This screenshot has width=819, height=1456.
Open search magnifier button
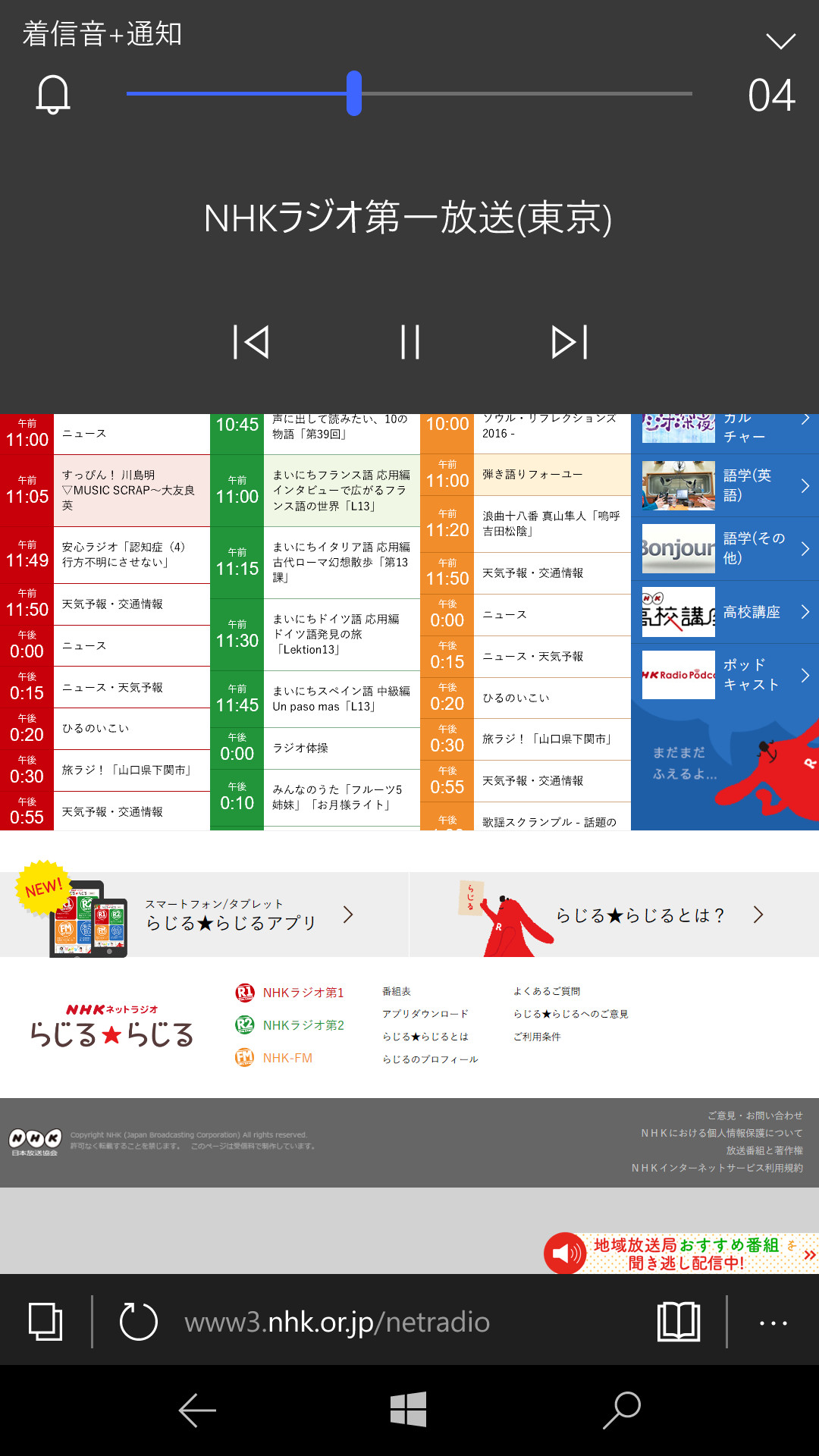click(x=622, y=1410)
